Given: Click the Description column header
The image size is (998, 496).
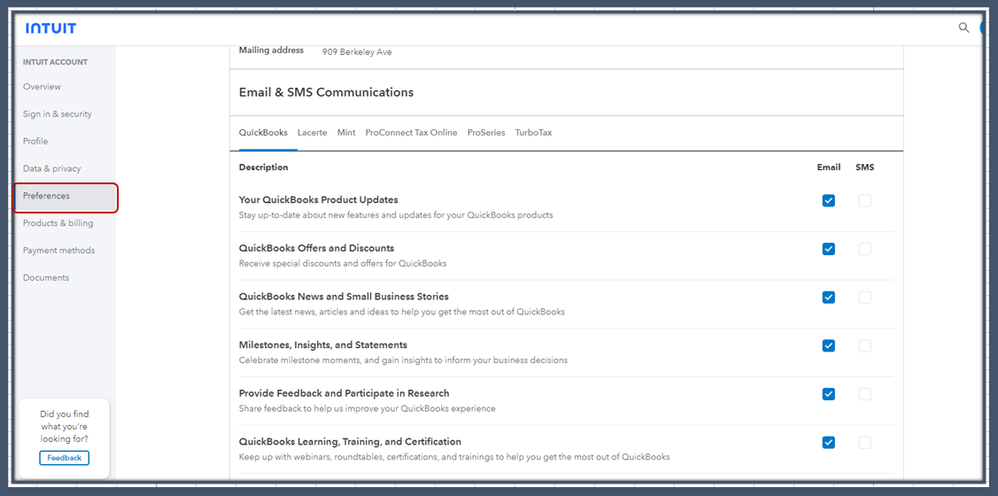Looking at the screenshot, I should point(264,167).
